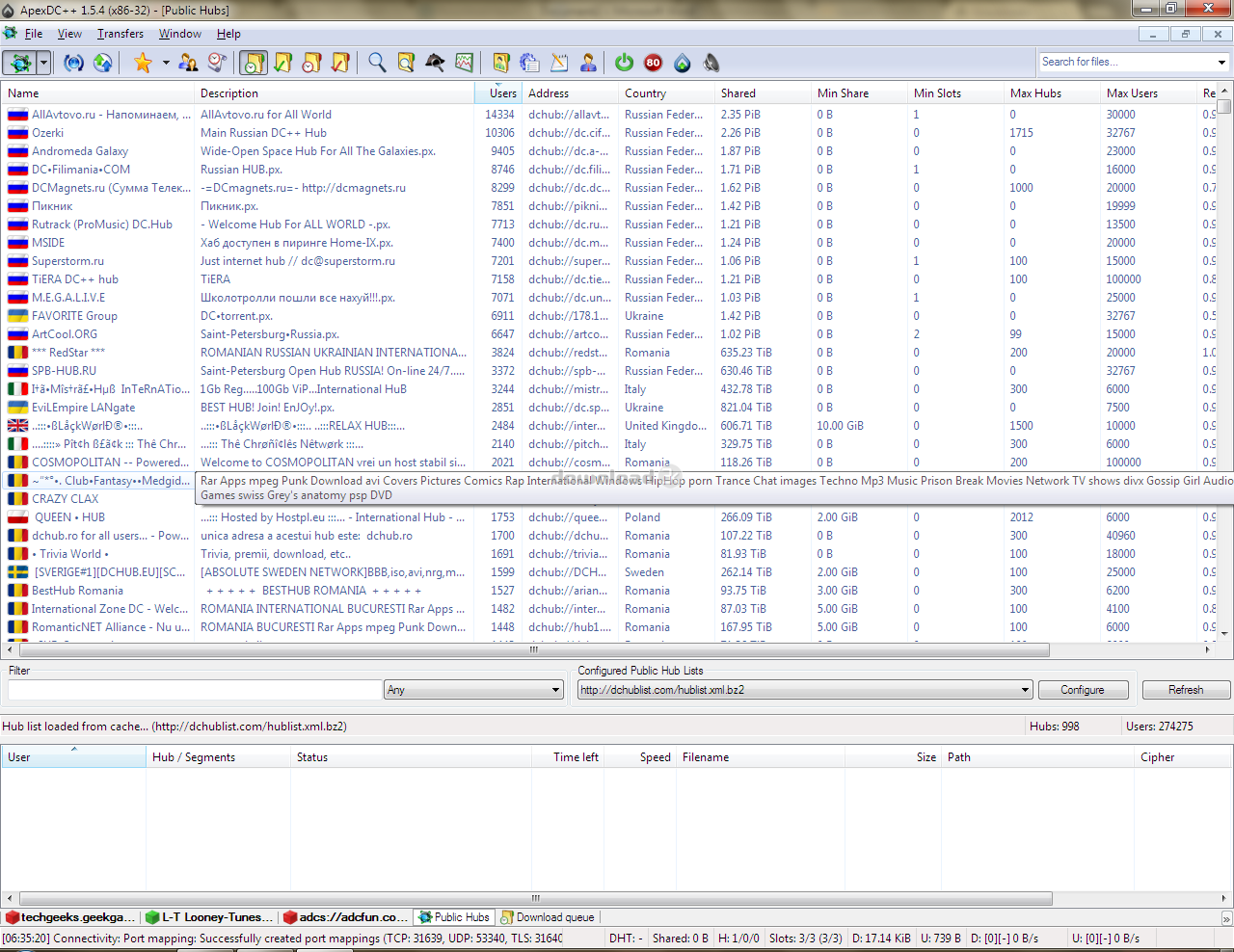1234x952 pixels.
Task: Click the tab strip overflow arrow
Action: coord(1226,918)
